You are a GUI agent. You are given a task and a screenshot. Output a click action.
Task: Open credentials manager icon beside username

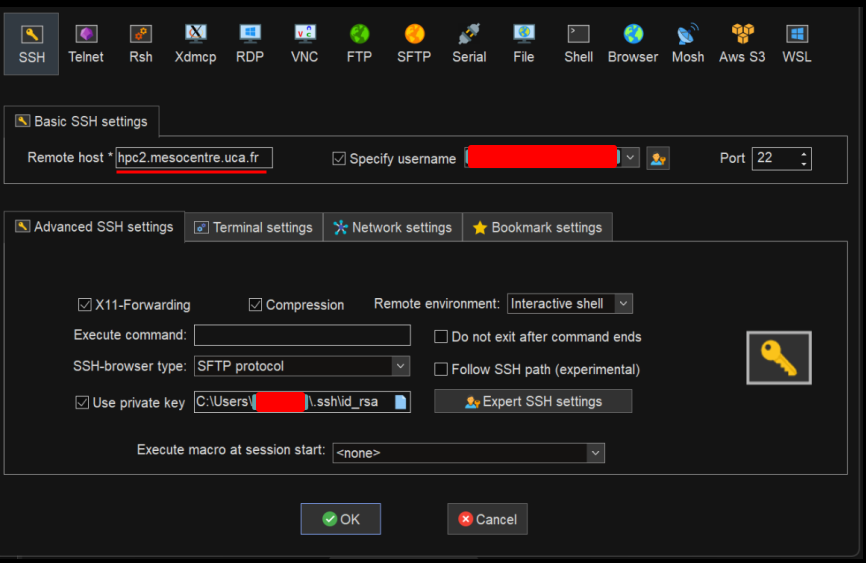tap(658, 159)
